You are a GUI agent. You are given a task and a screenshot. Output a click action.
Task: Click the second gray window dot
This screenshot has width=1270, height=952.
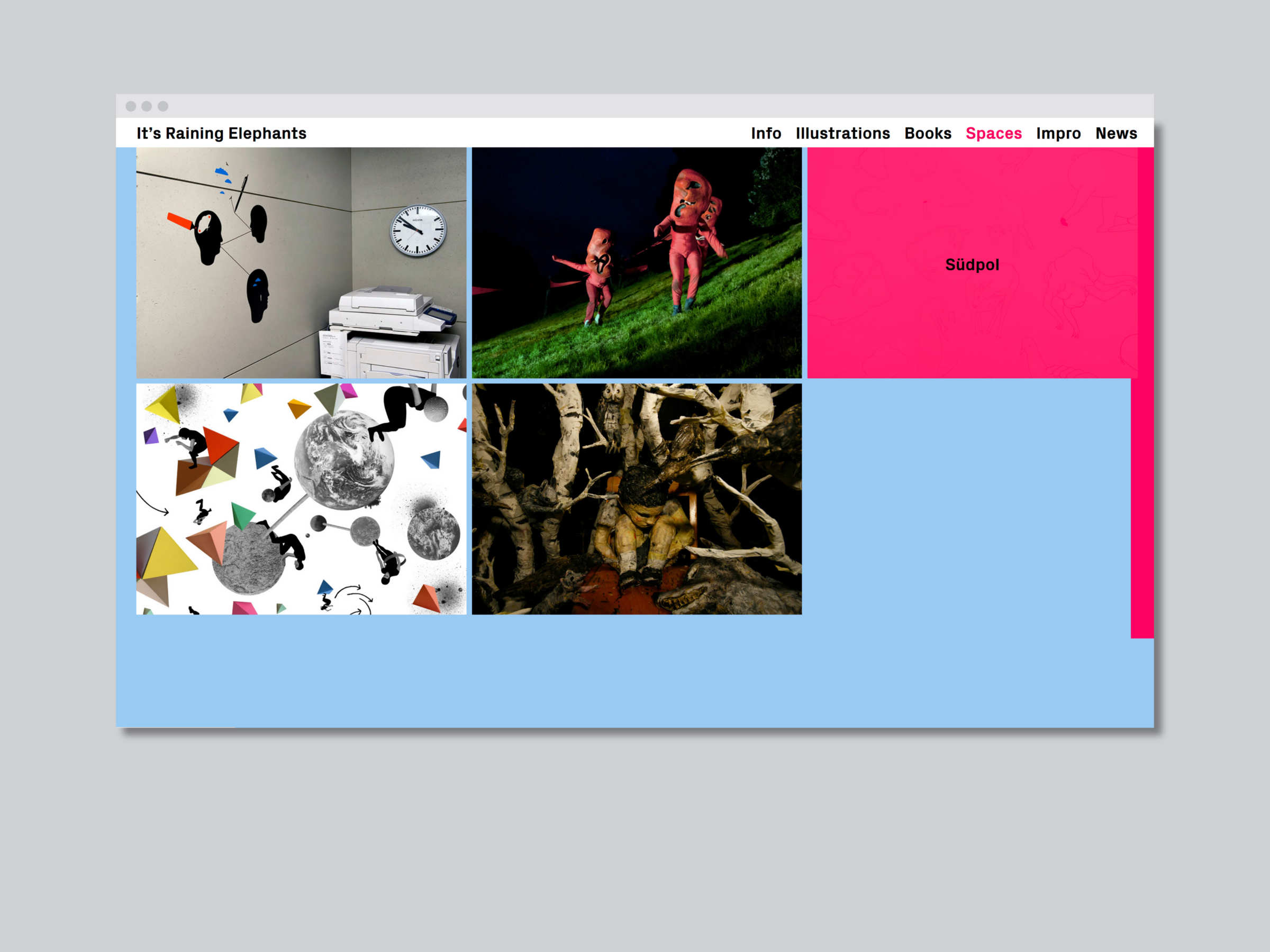147,106
